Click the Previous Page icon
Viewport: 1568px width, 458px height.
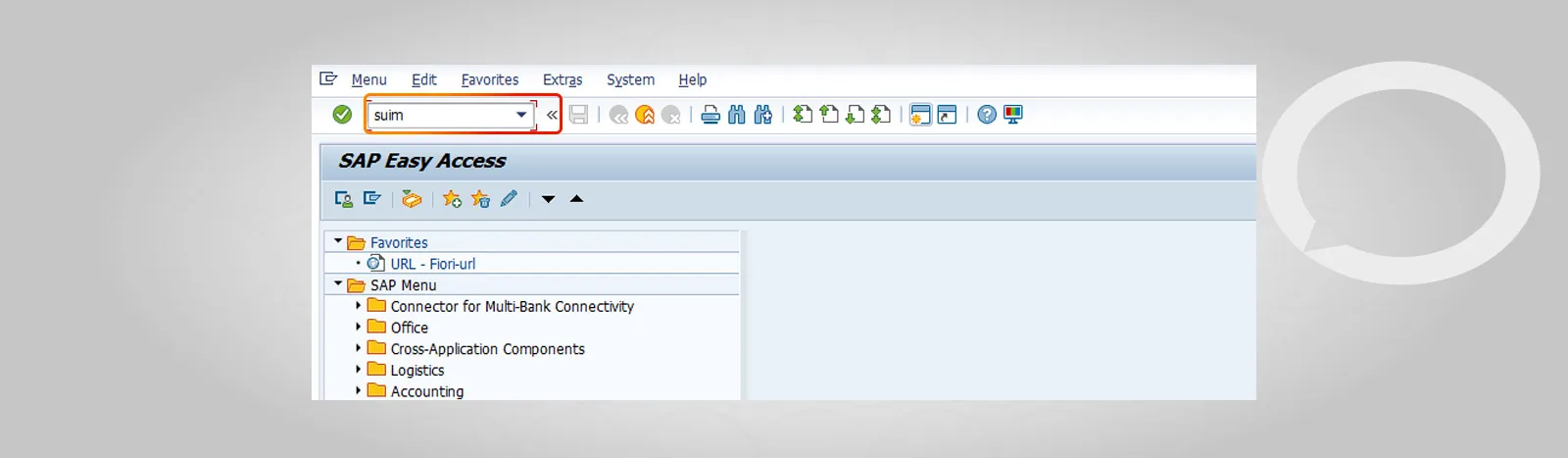[x=829, y=114]
